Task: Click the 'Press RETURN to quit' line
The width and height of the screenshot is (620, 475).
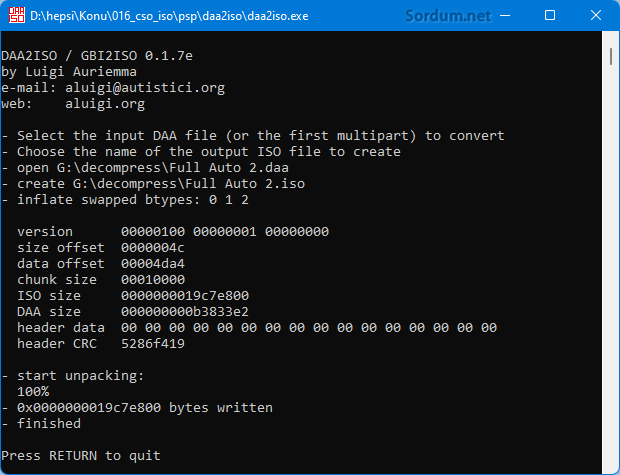Action: pos(81,456)
